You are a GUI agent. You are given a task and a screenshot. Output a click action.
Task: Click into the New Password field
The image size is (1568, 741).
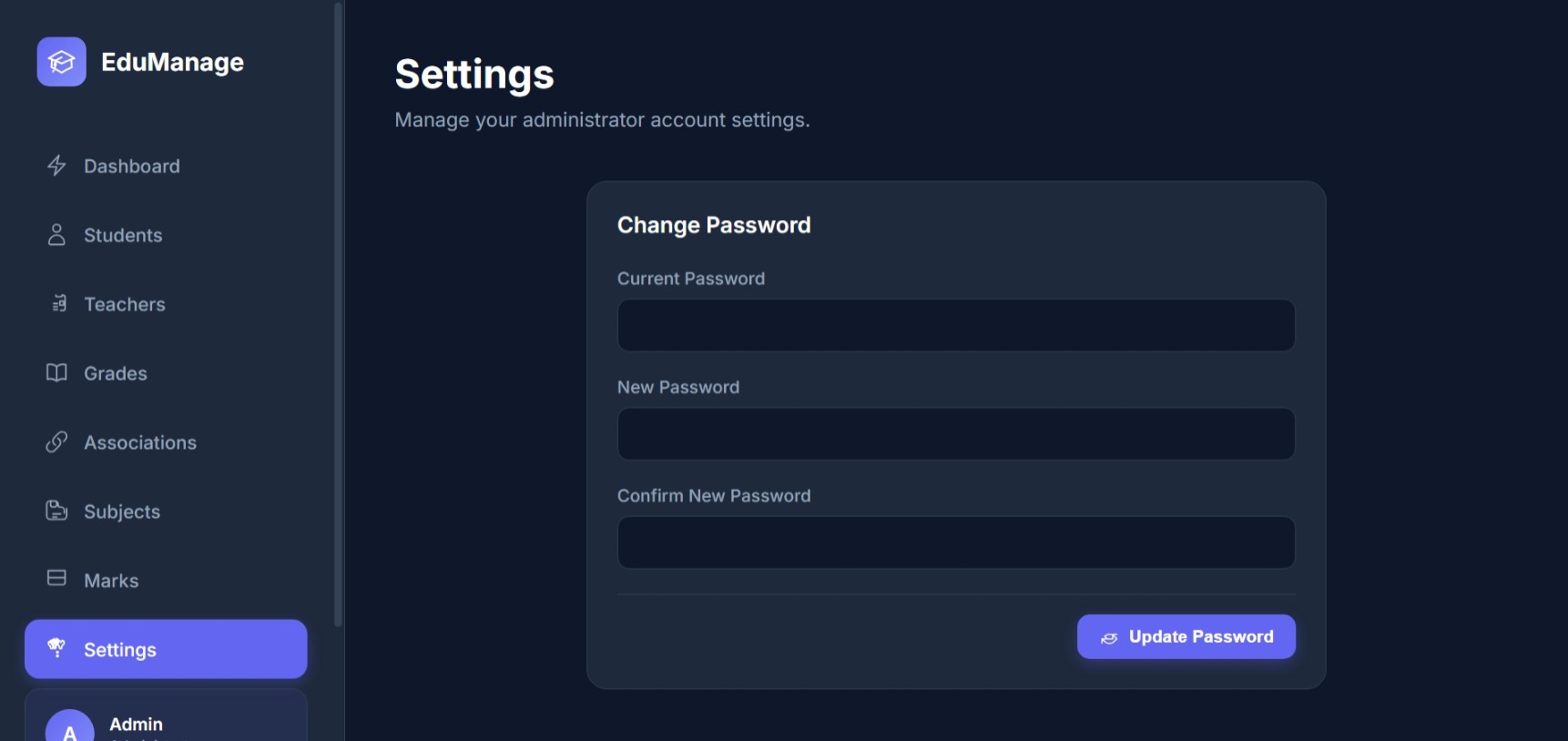(955, 434)
